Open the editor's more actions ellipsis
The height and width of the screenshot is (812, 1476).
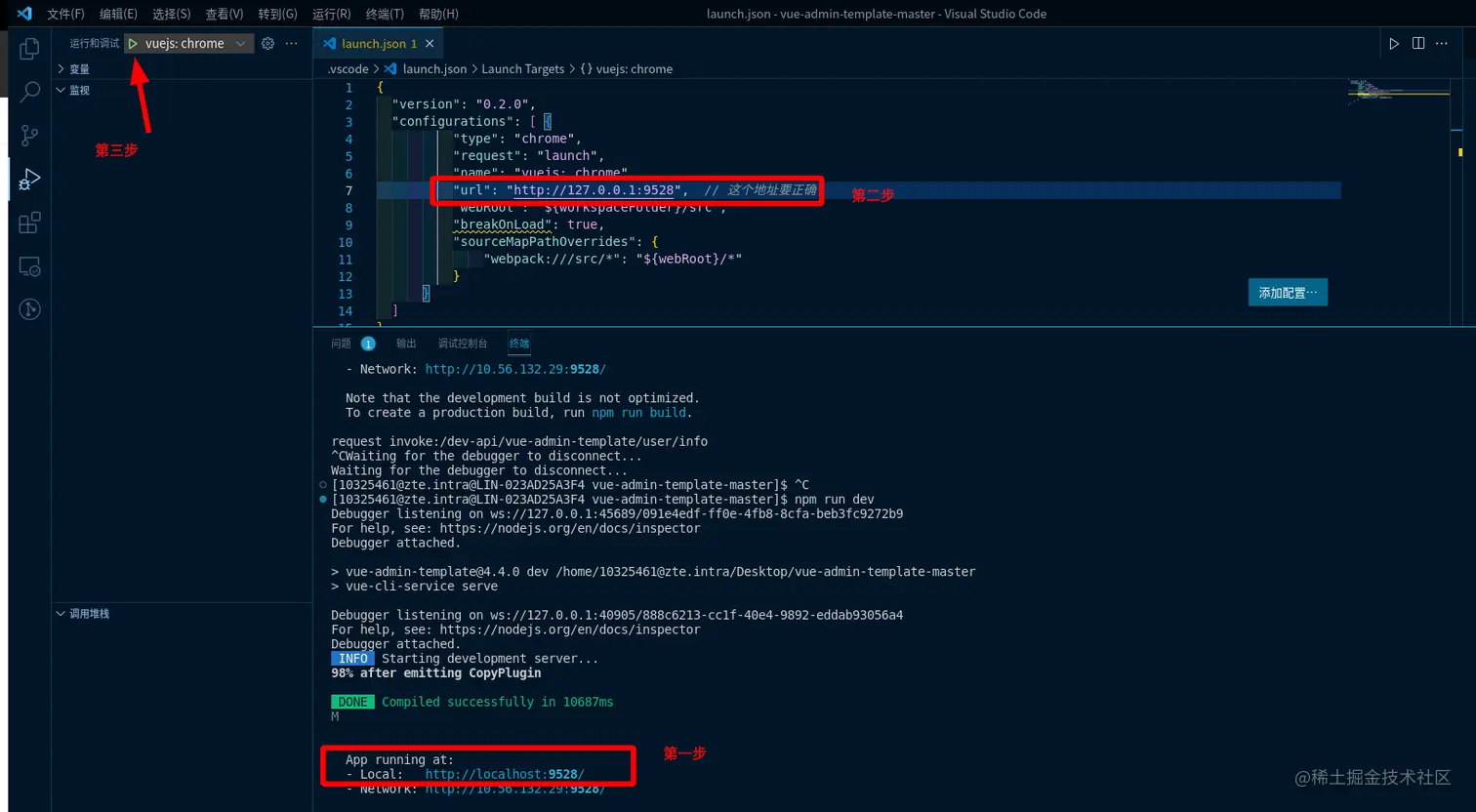(x=1442, y=44)
